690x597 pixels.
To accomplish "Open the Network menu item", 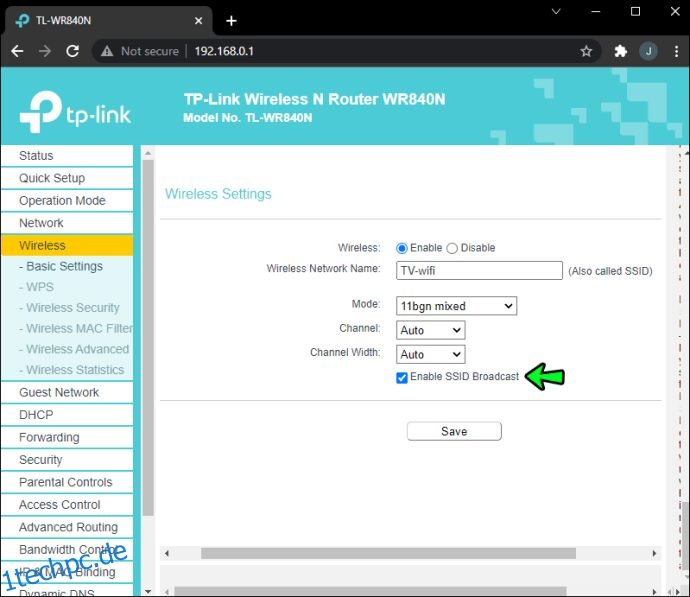I will pyautogui.click(x=67, y=223).
